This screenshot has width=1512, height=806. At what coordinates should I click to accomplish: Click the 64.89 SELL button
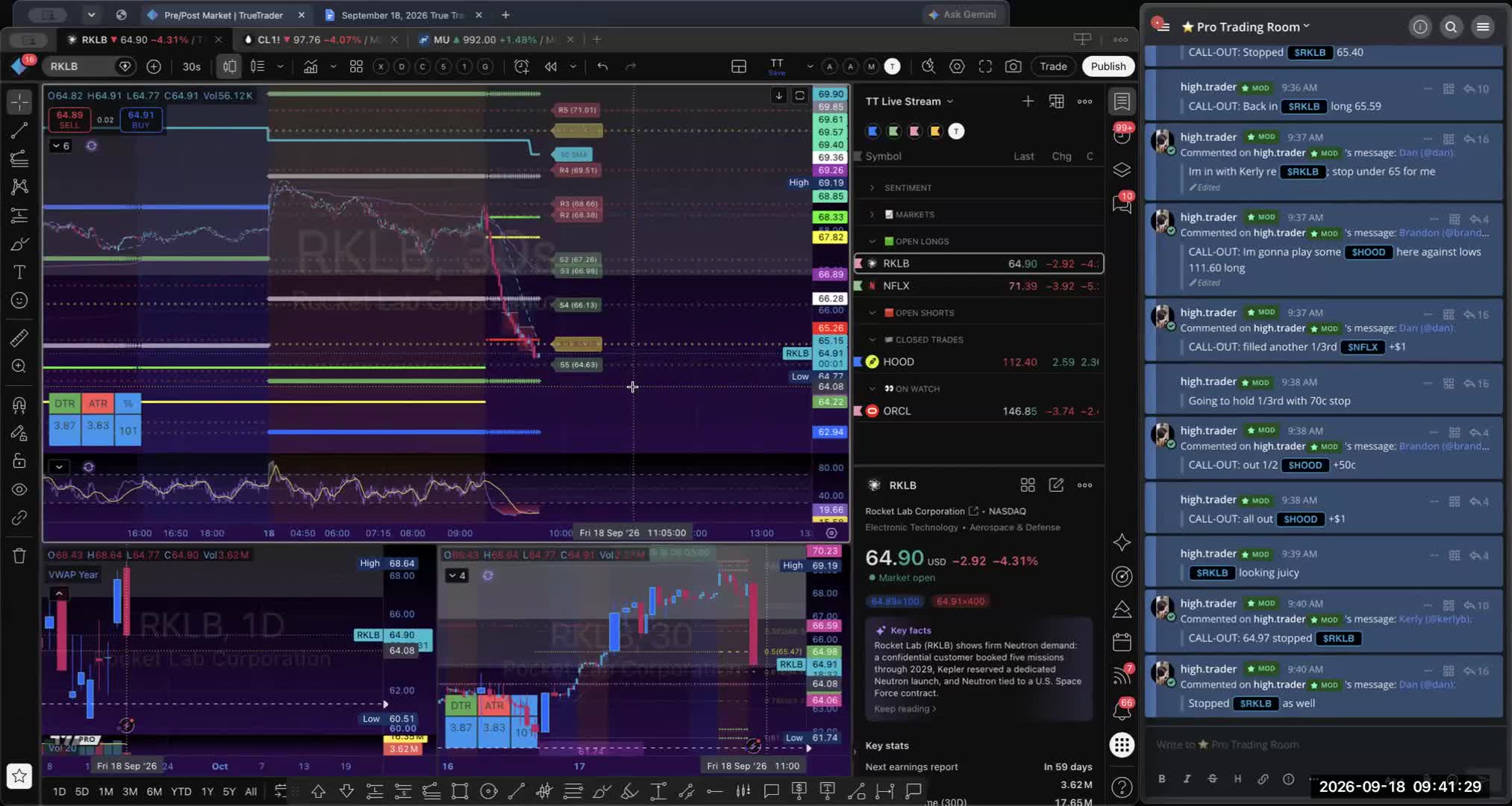[69, 119]
